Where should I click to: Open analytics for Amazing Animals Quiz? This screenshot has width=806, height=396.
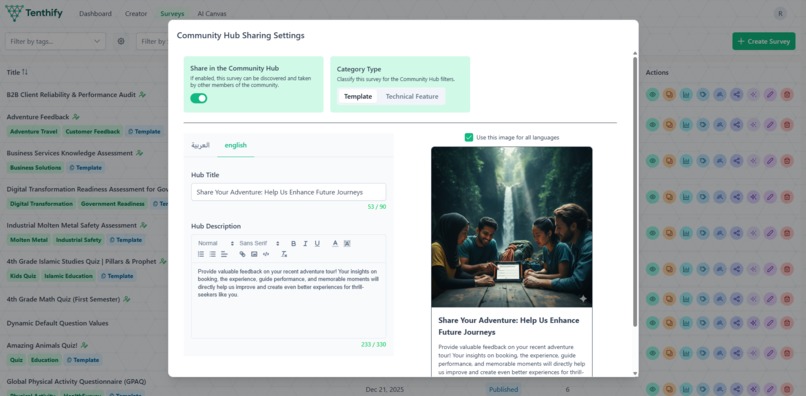click(x=686, y=353)
